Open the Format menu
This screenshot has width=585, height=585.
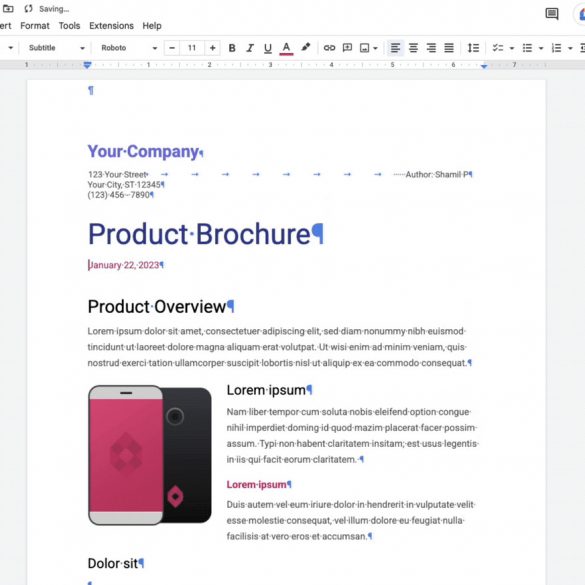pos(35,26)
